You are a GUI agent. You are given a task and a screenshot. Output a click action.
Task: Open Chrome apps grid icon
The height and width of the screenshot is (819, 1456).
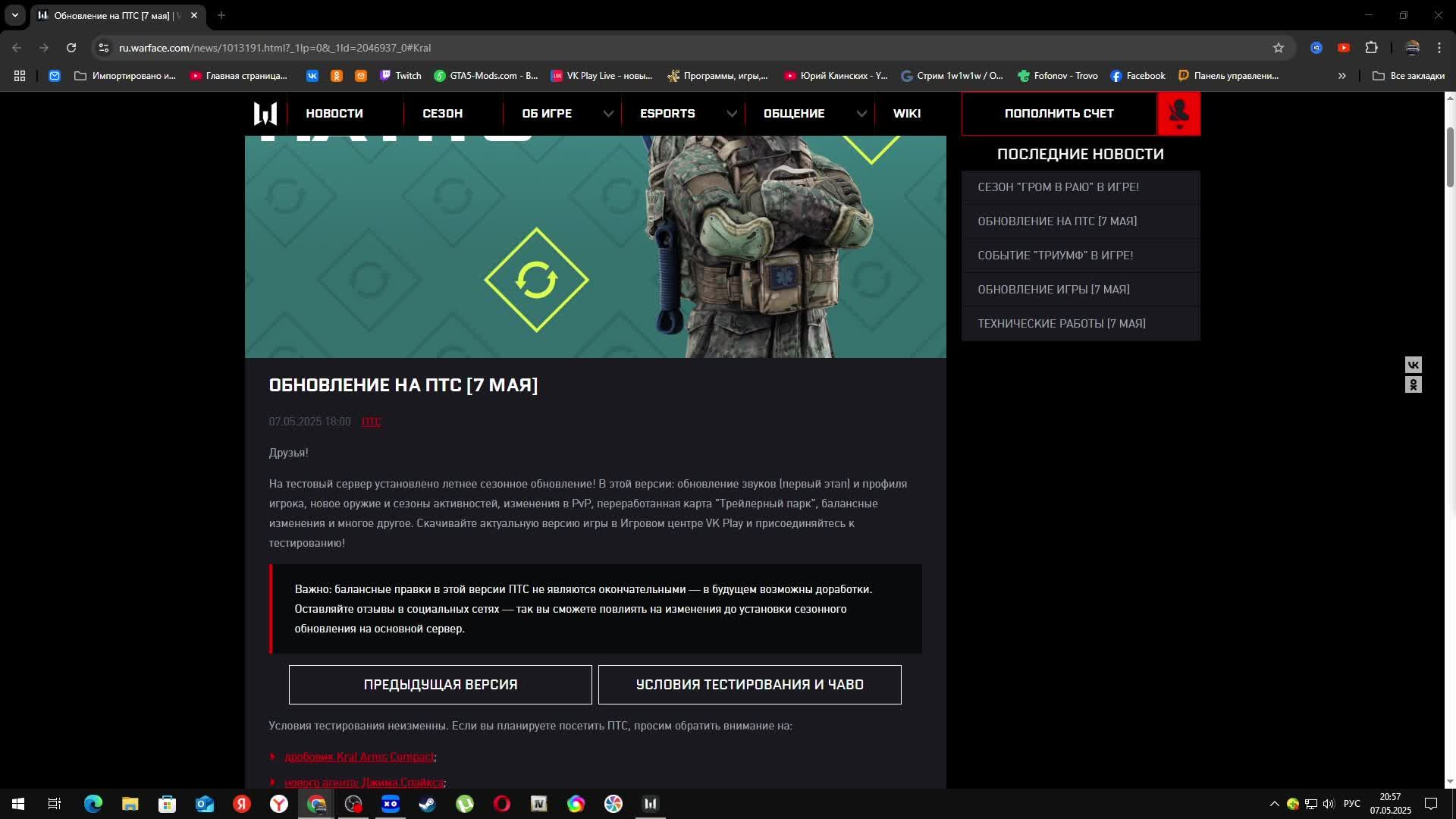coord(20,76)
